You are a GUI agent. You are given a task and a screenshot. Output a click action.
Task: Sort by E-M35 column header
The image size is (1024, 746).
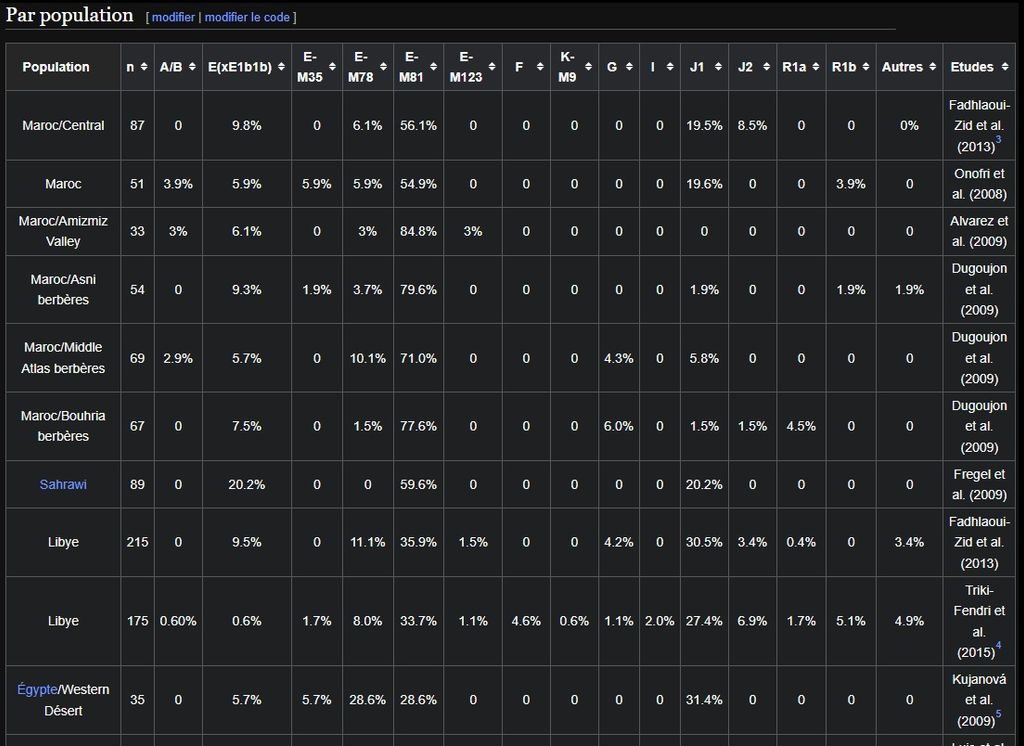coord(316,67)
